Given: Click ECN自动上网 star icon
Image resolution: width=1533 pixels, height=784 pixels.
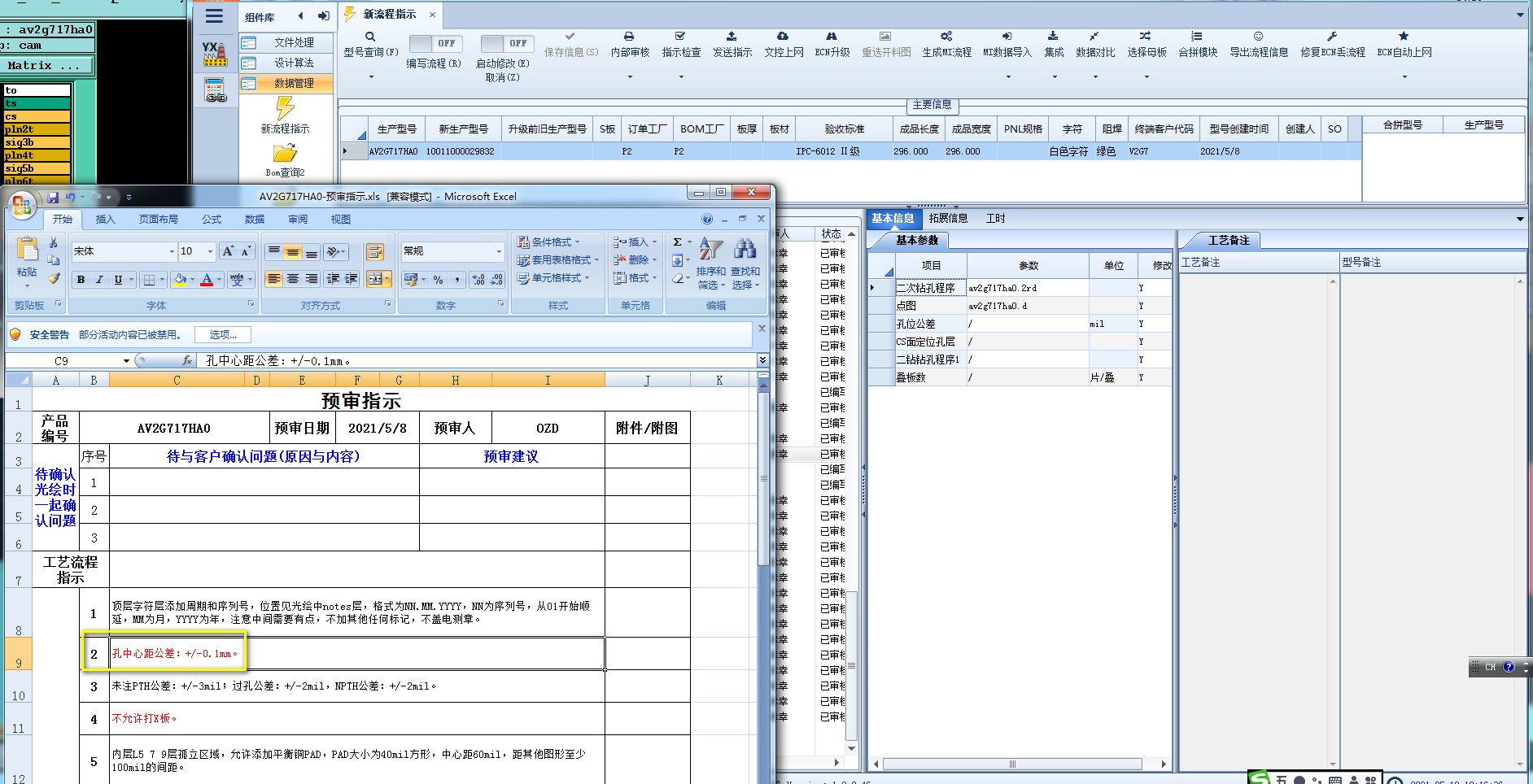Looking at the screenshot, I should coord(1404,37).
